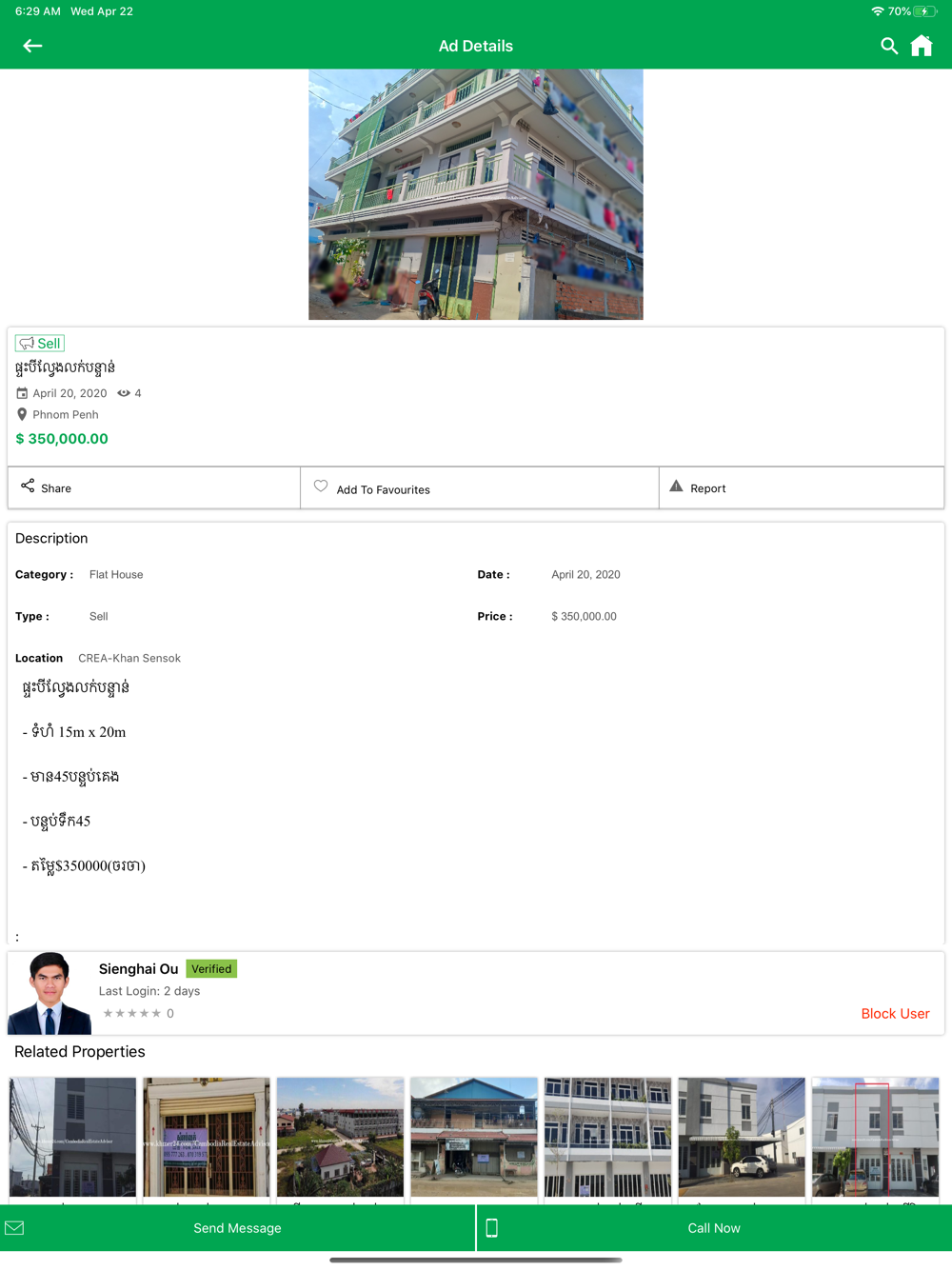Click Block User link
952x1270 pixels.
[x=895, y=1014]
